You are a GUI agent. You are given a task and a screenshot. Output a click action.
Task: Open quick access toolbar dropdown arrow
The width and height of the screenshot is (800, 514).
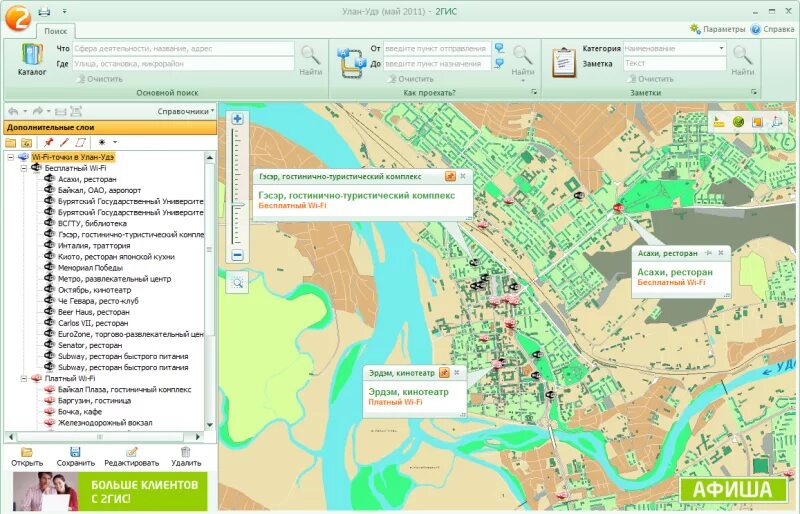click(x=64, y=11)
